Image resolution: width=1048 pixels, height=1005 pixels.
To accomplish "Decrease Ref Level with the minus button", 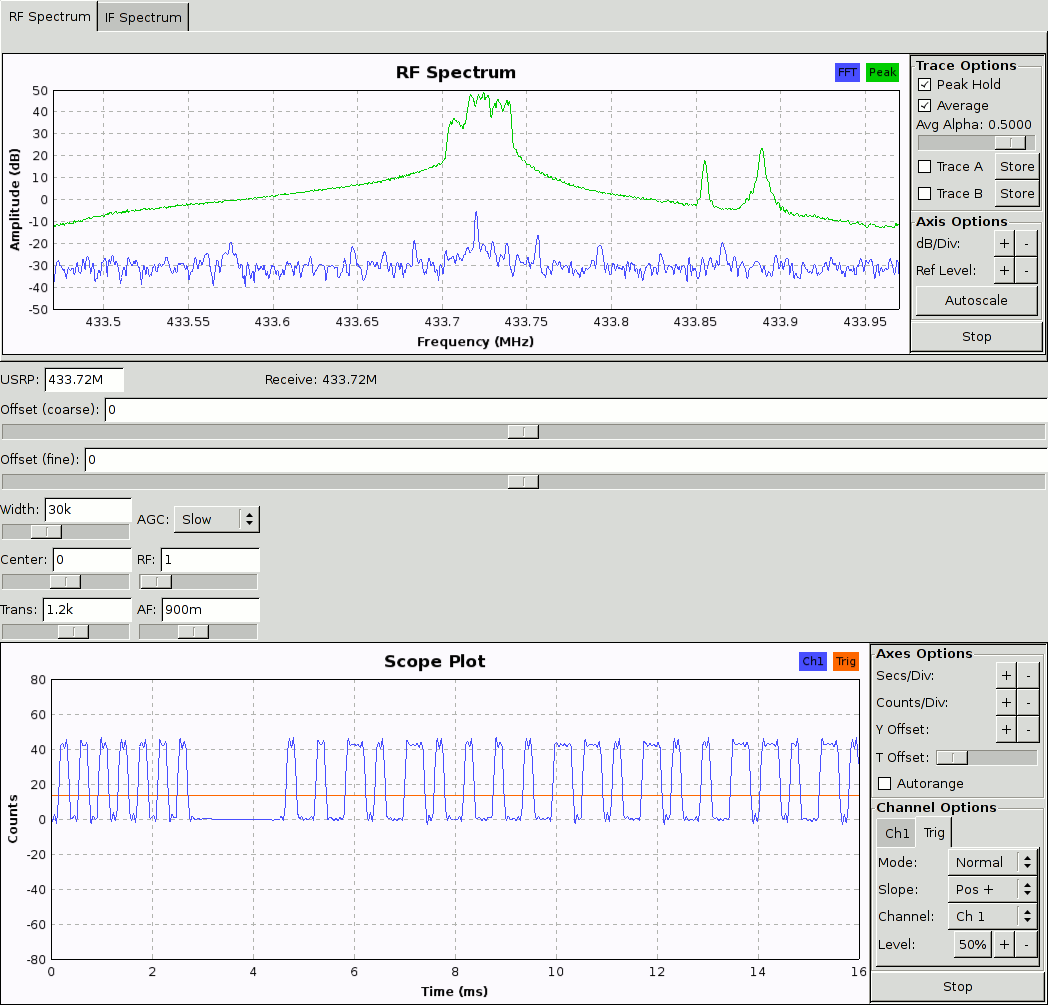I will coord(1028,269).
